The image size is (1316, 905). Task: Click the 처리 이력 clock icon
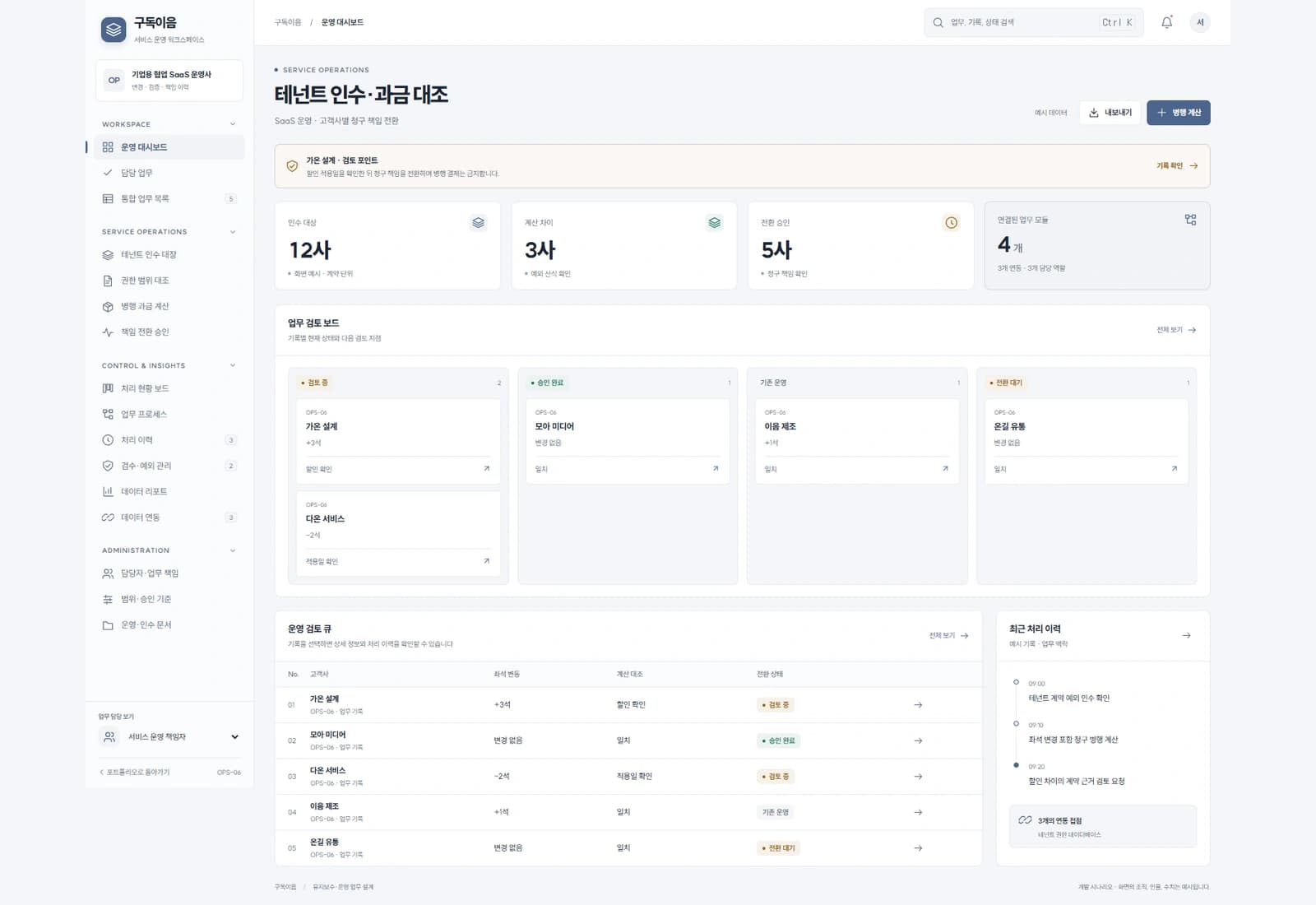[108, 440]
